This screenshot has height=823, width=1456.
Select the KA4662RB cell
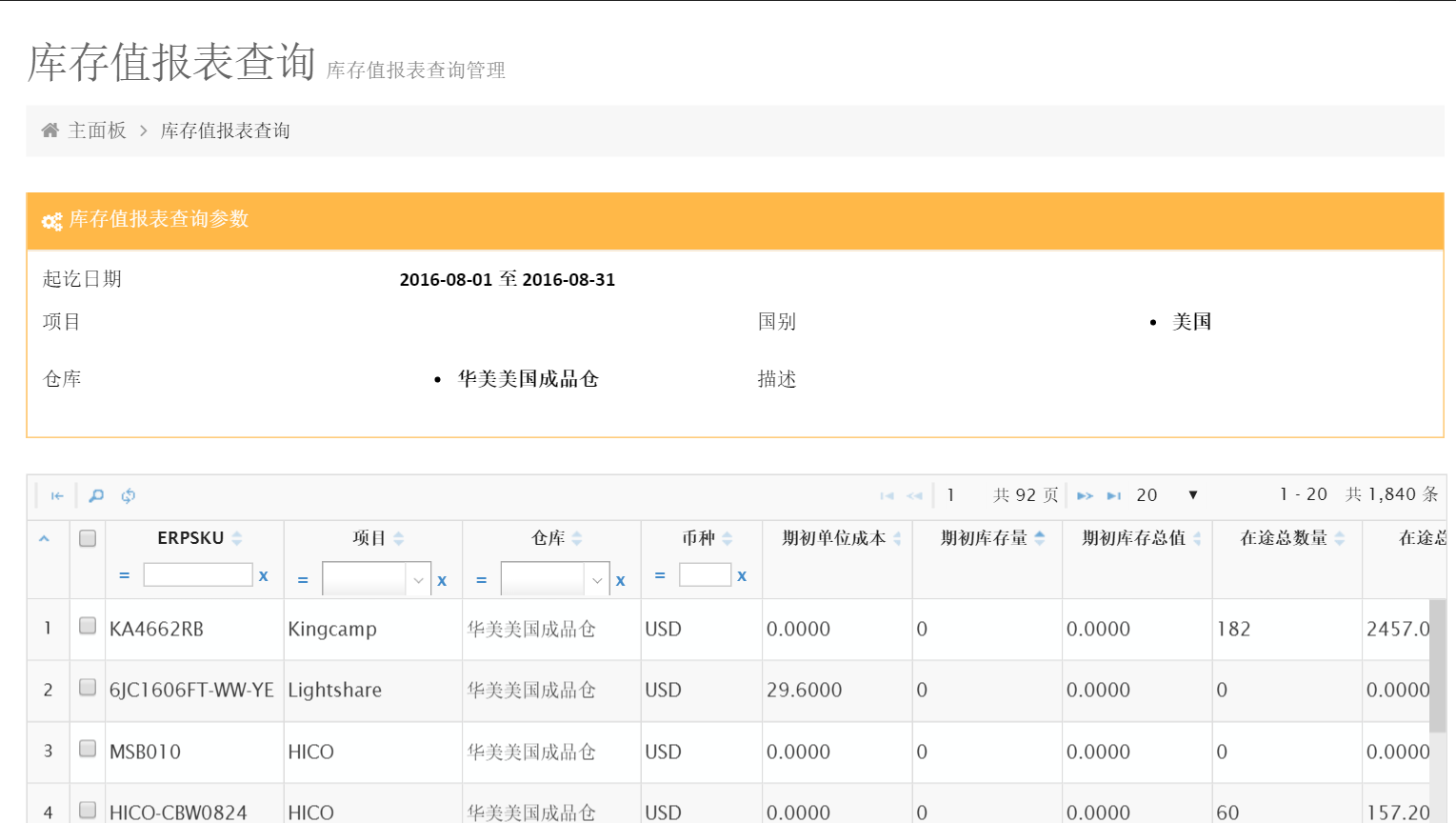tap(194, 629)
